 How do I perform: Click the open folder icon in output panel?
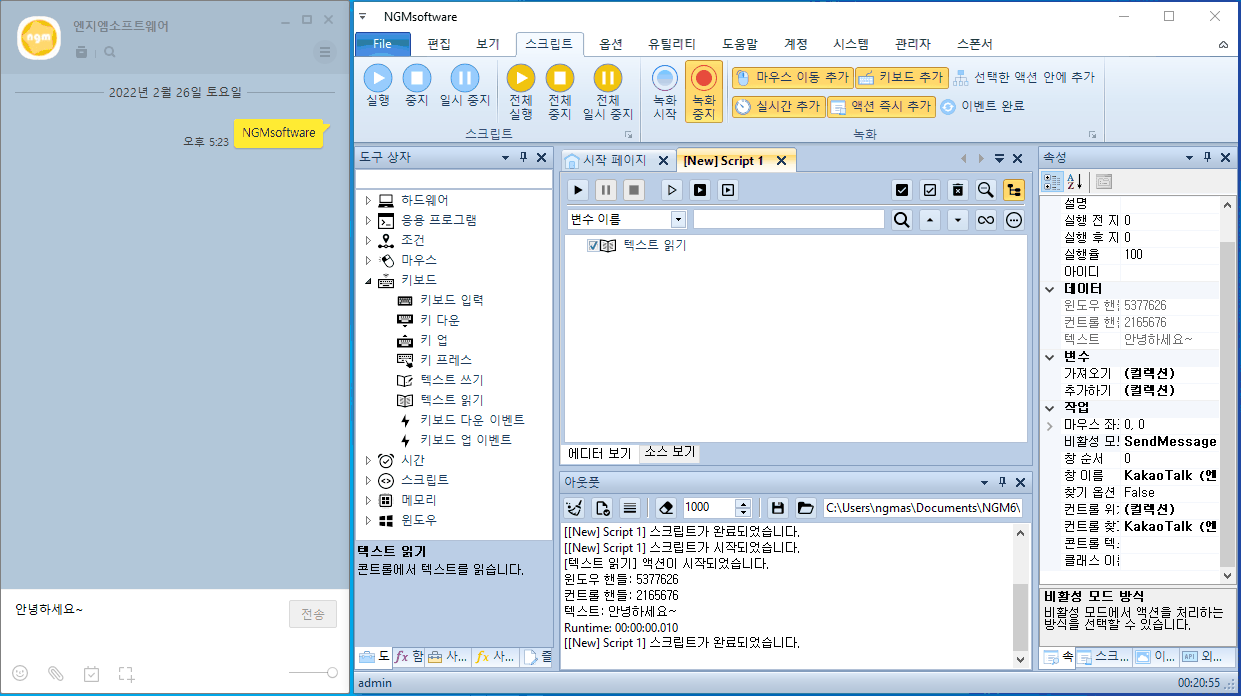point(806,508)
